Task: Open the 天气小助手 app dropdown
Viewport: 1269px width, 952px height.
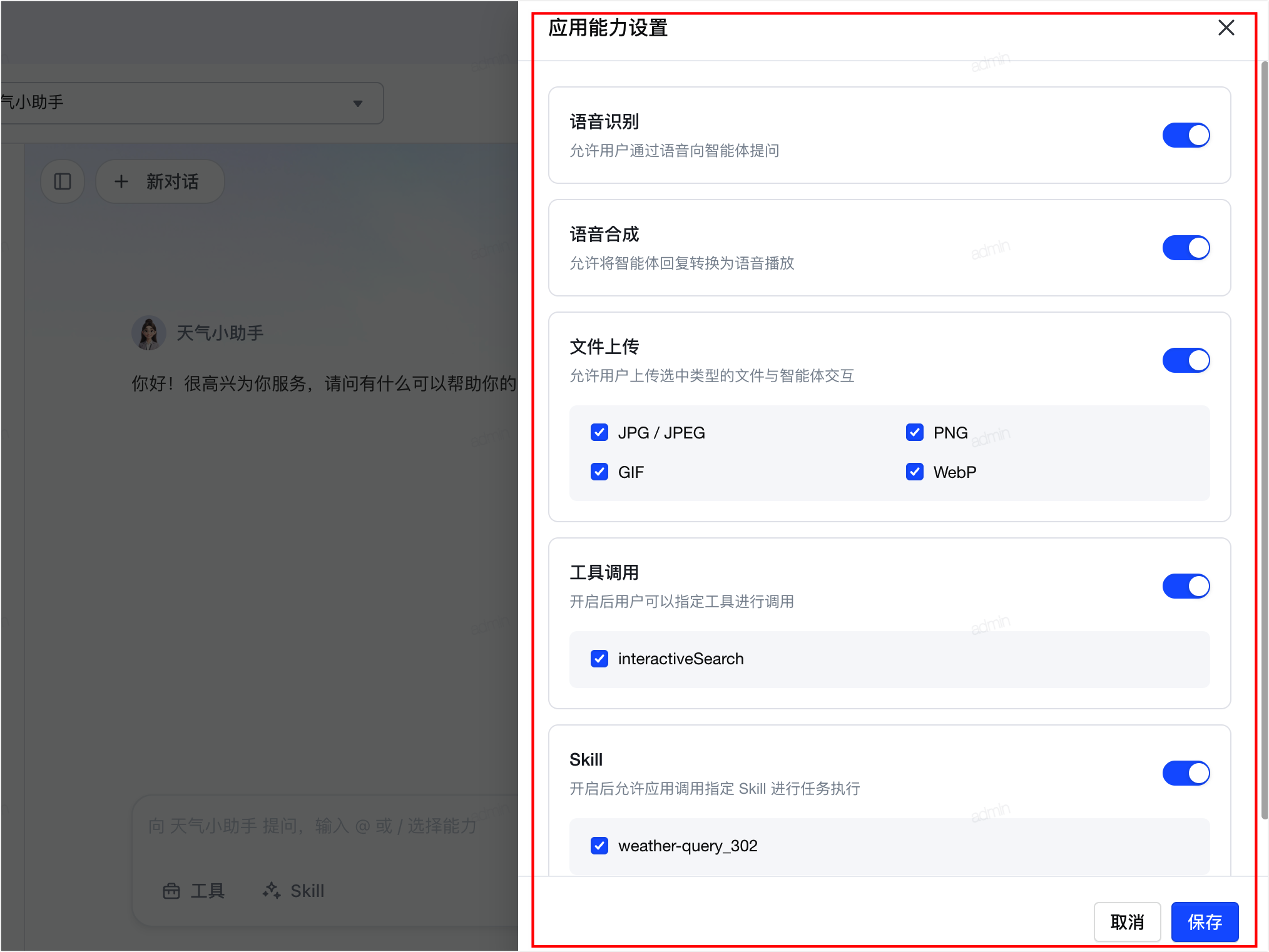Action: pos(191,103)
